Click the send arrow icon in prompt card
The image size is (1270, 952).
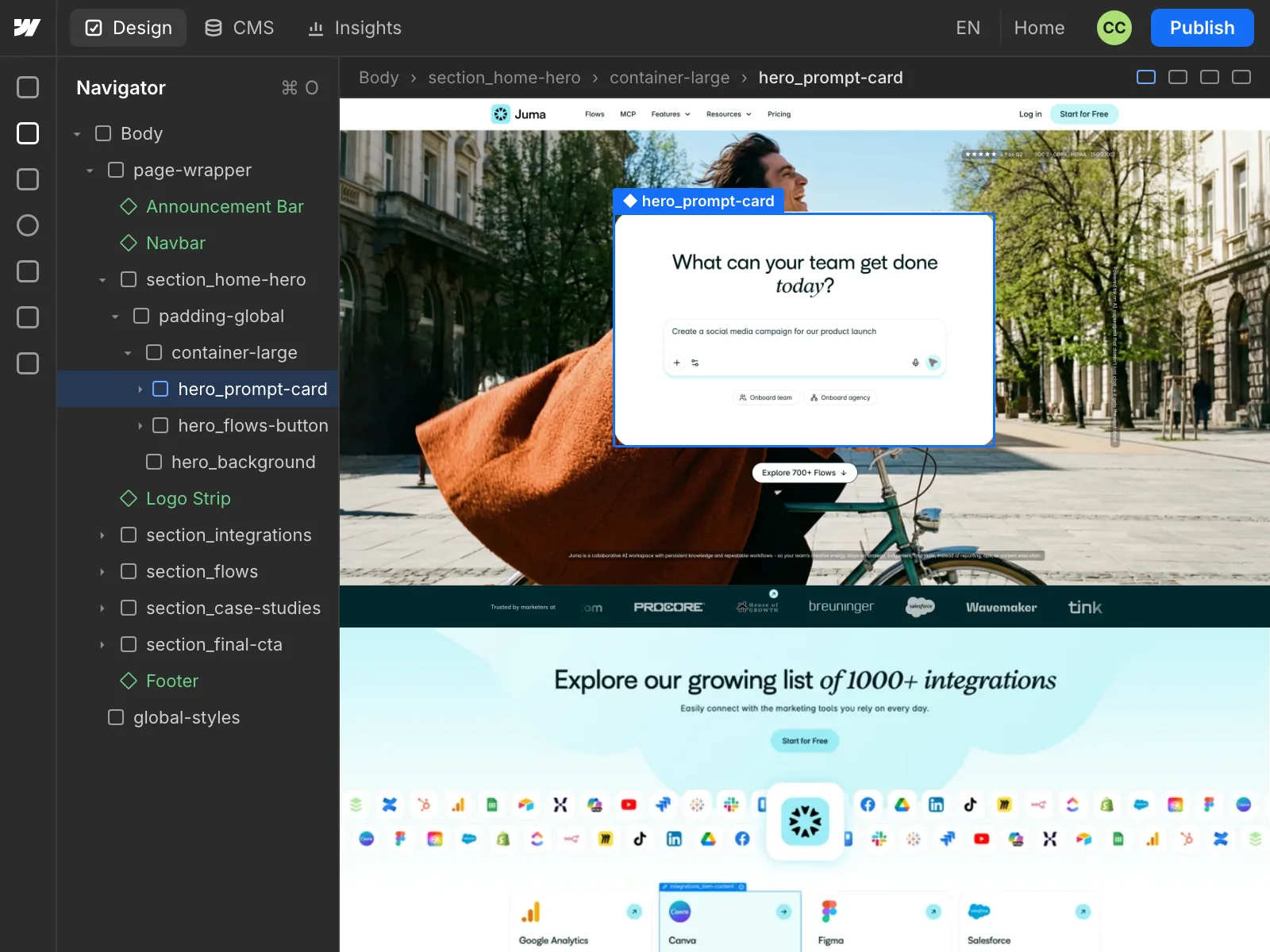pyautogui.click(x=933, y=363)
